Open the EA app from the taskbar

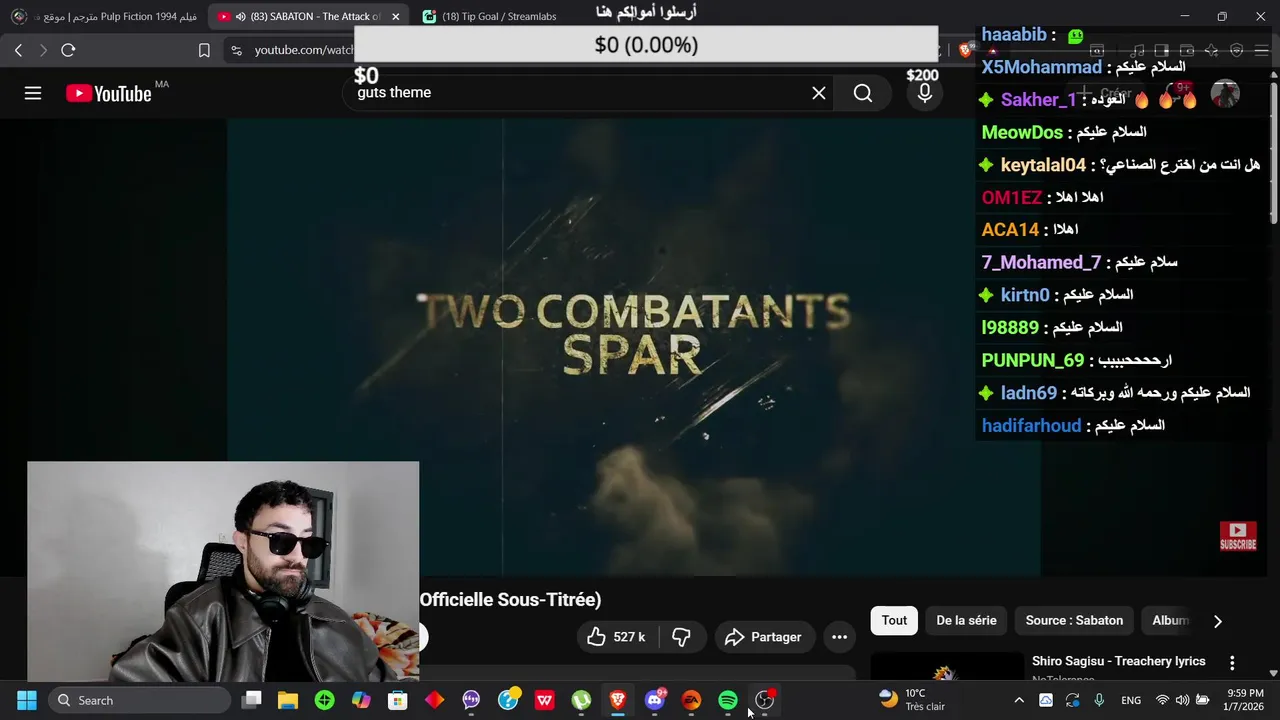691,700
